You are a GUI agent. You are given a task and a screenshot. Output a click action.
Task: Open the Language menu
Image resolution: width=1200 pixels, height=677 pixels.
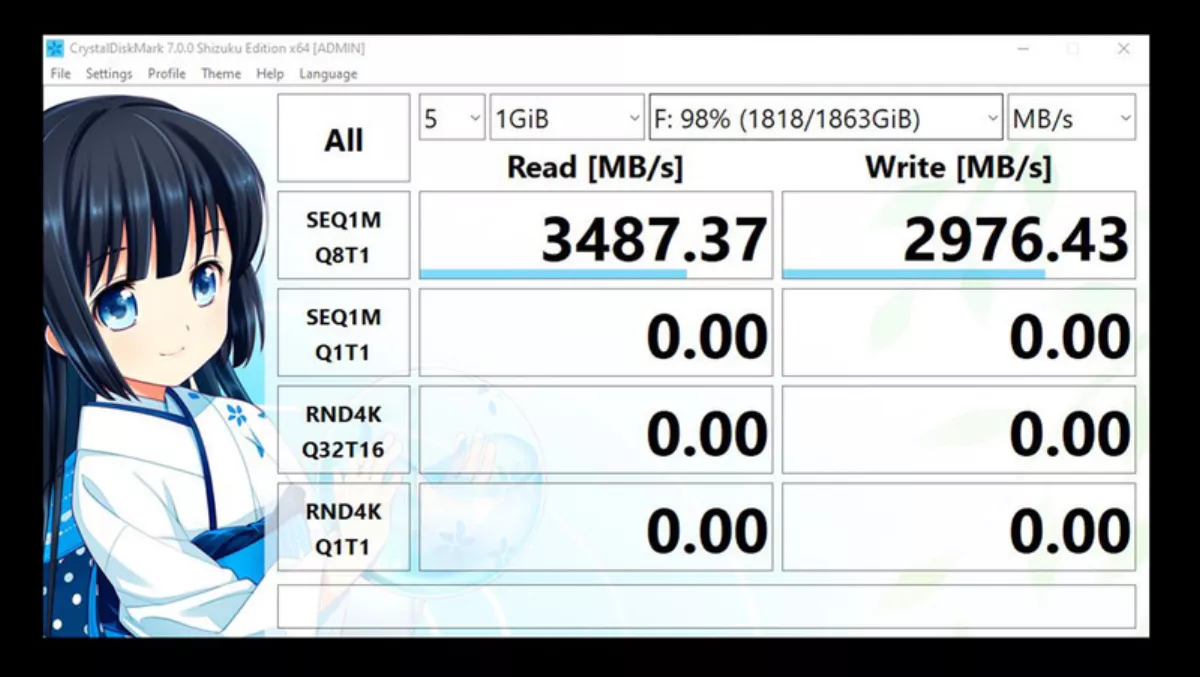coord(328,74)
